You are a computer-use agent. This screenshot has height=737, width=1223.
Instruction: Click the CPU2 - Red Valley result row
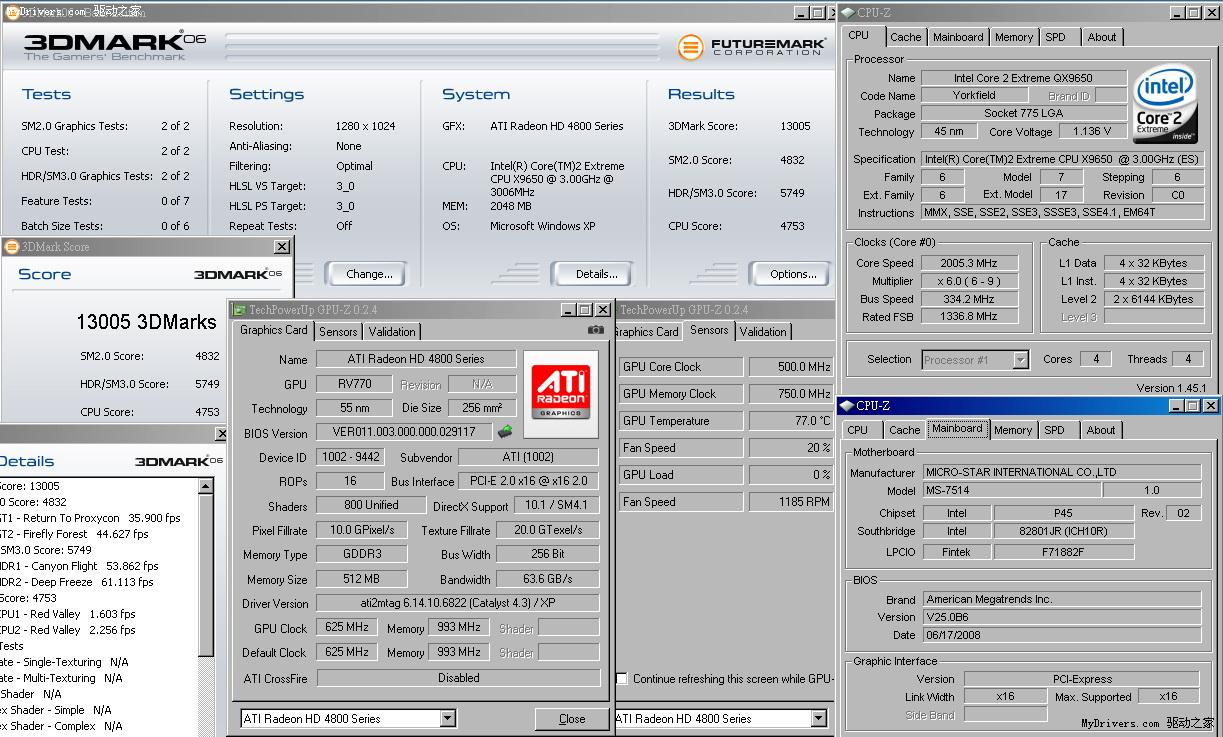coord(69,630)
